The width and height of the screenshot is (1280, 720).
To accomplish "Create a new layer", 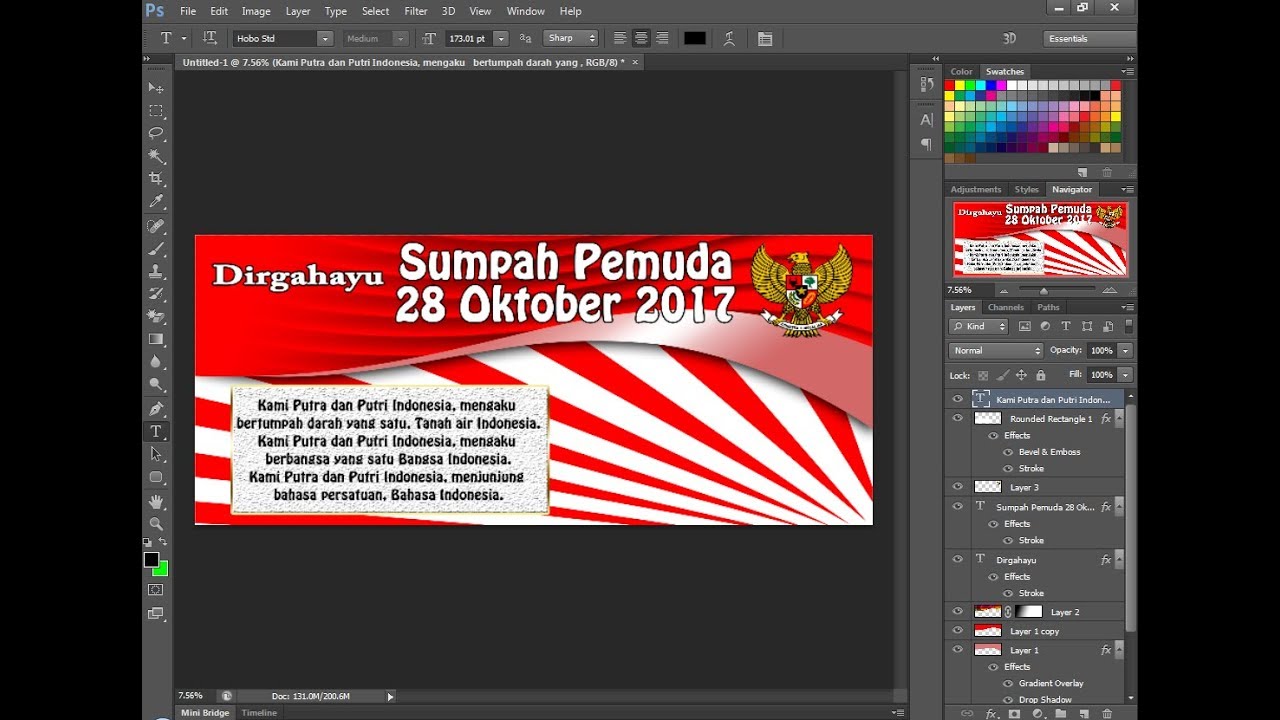I will [1084, 714].
